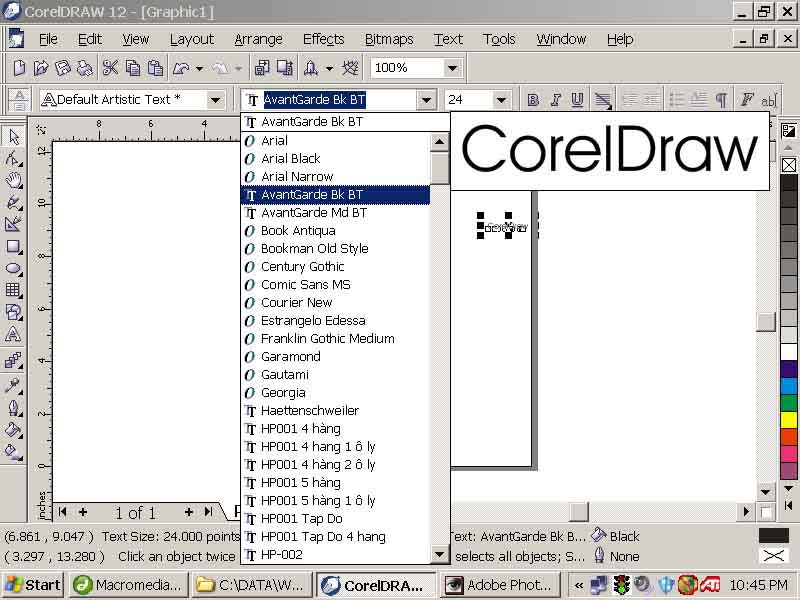Open the Default Artistic Text style dropdown
The height and width of the screenshot is (600, 800).
point(215,100)
